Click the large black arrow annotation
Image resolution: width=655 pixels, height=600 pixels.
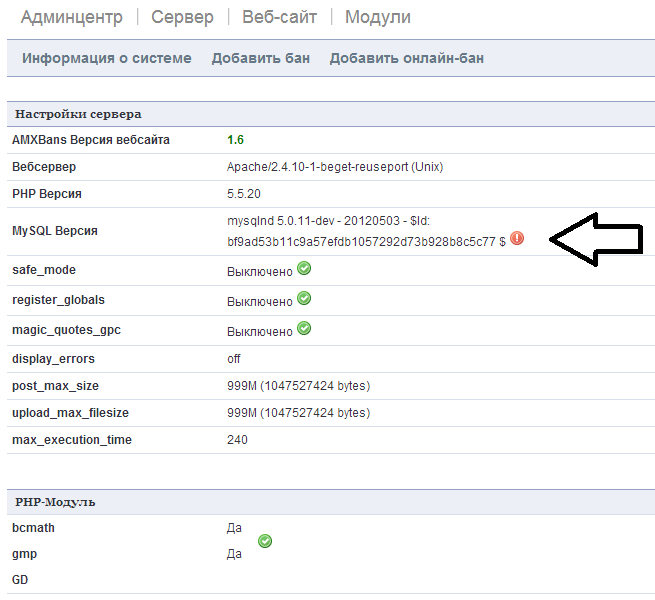[596, 239]
